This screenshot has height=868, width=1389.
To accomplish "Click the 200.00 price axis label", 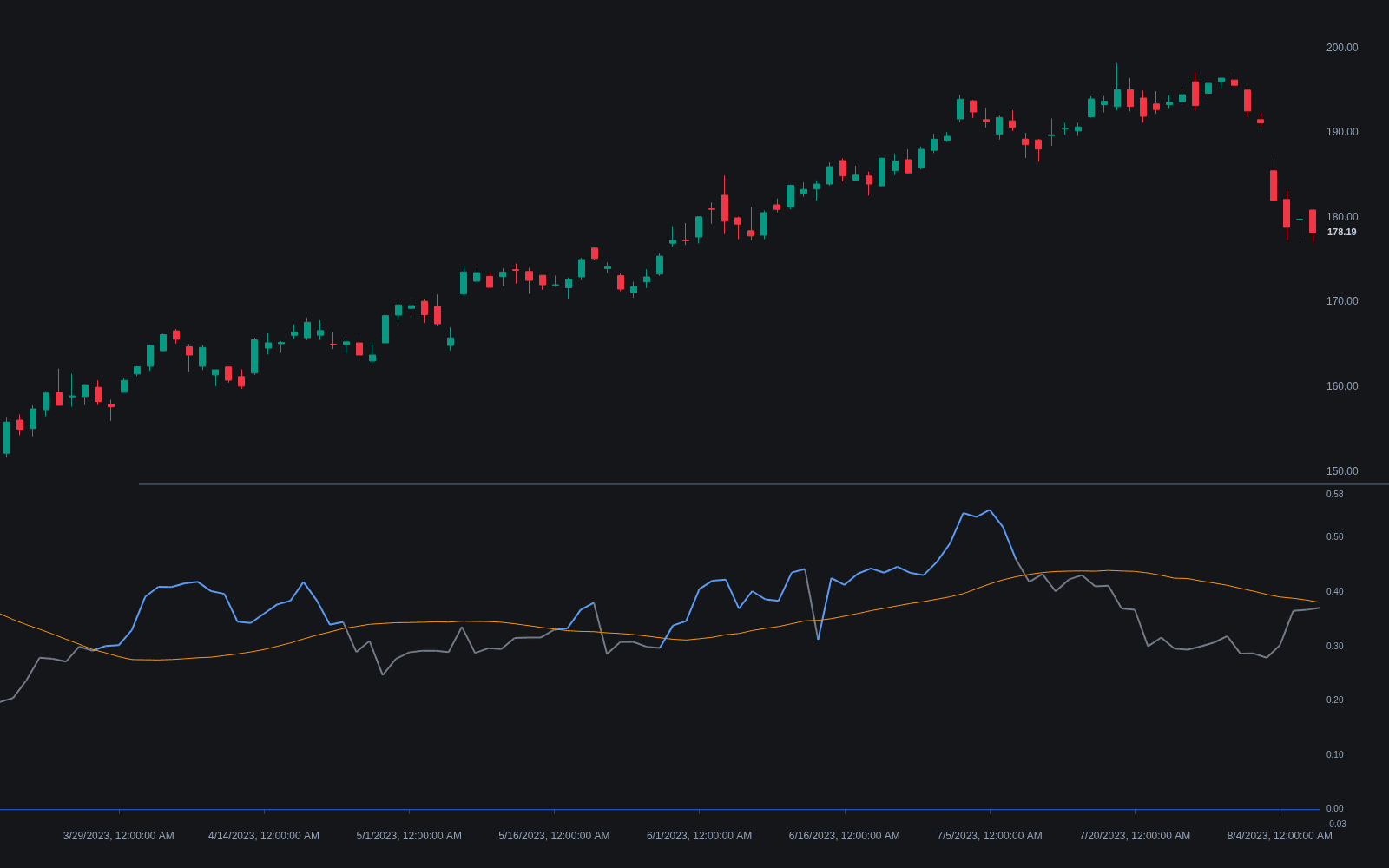I will pos(1342,48).
